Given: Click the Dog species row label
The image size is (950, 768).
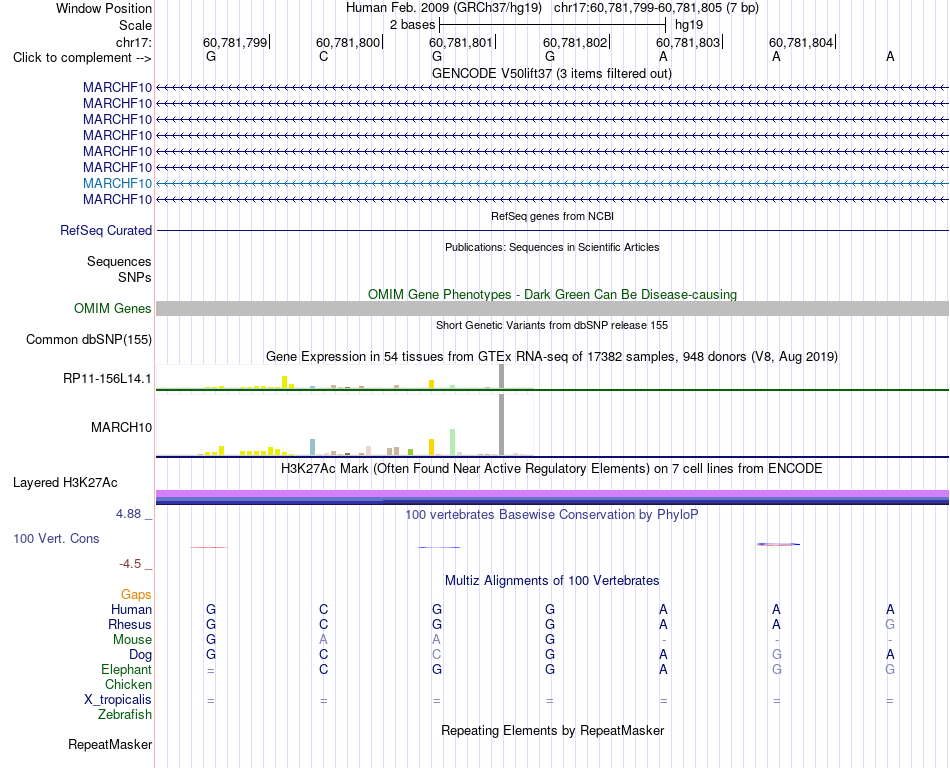Looking at the screenshot, I should click(141, 654).
